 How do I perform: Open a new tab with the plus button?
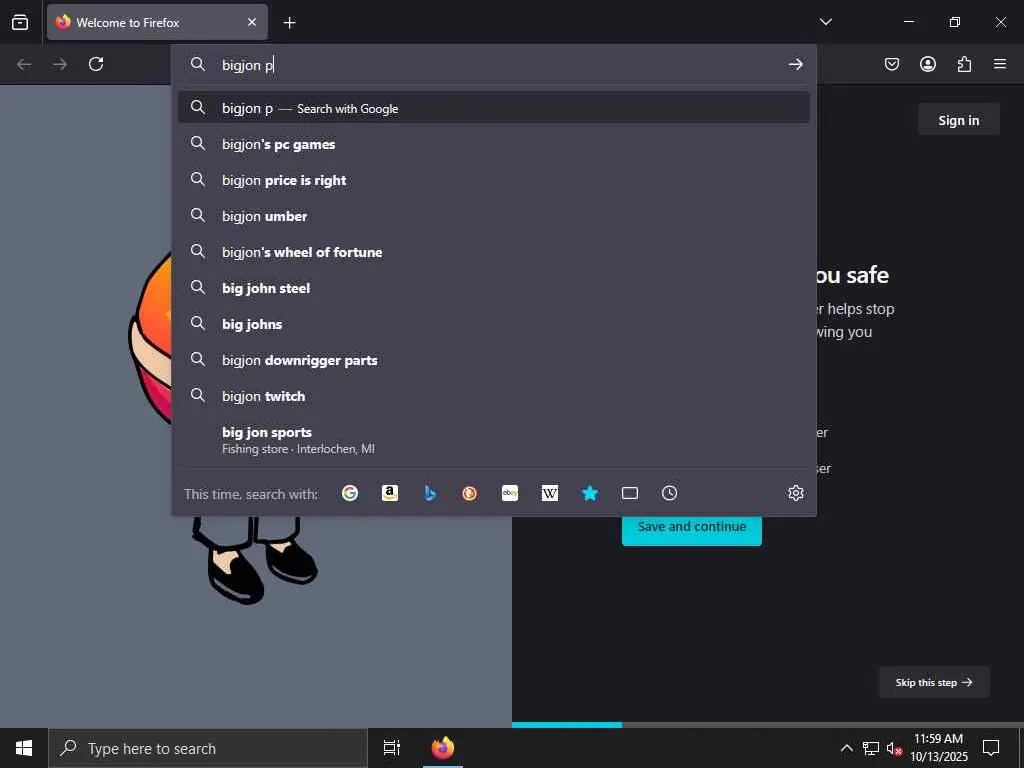(x=289, y=23)
